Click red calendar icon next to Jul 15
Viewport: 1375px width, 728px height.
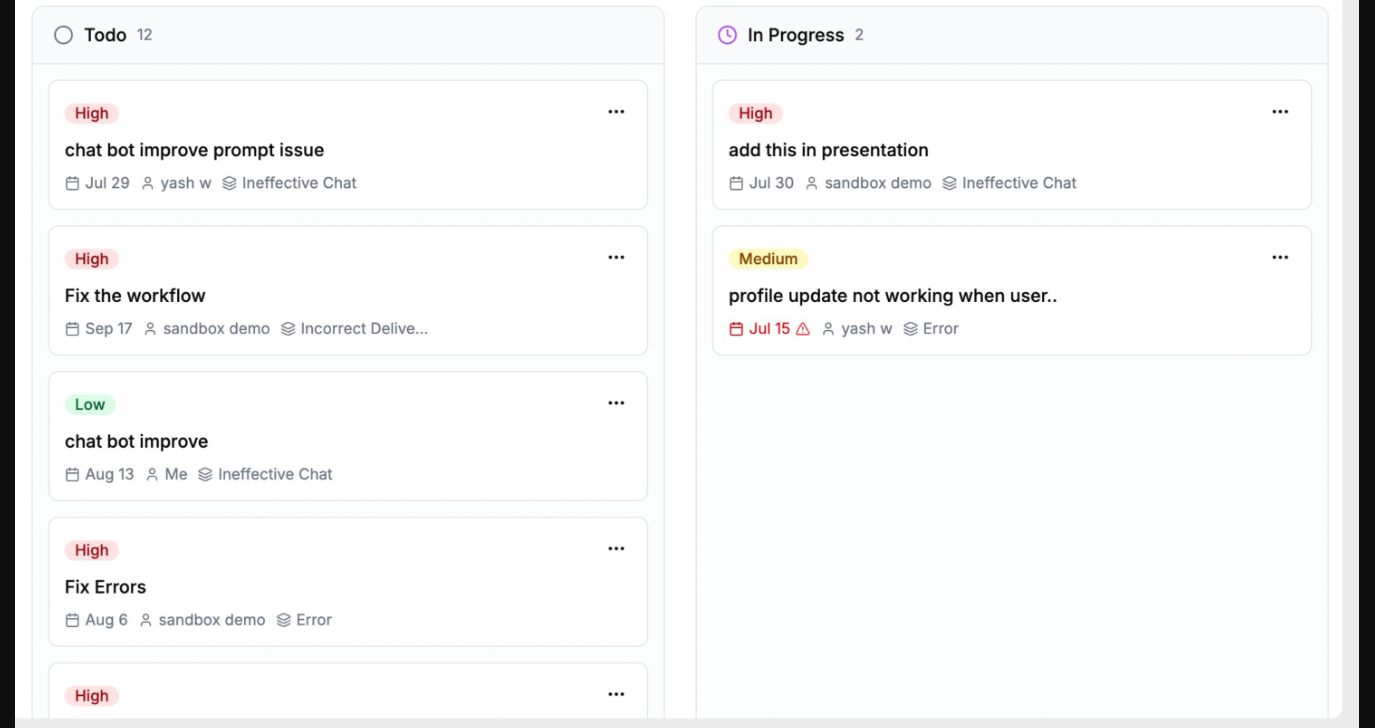tap(736, 329)
